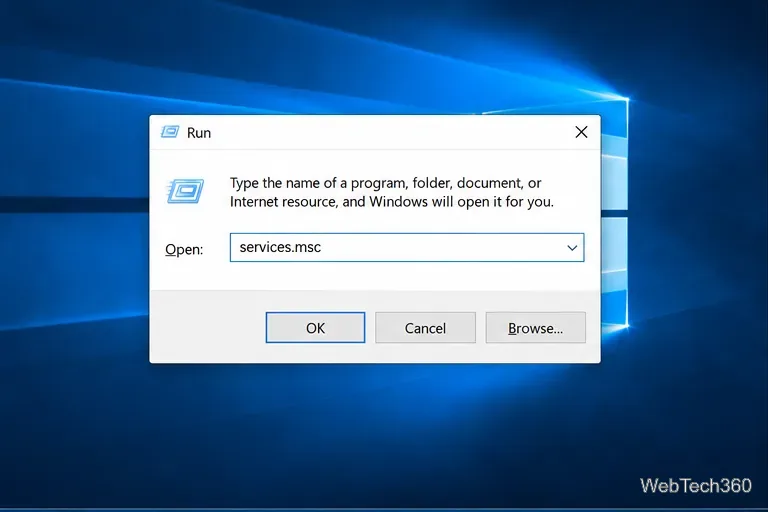Click the OK button in Run dialog
Image resolution: width=768 pixels, height=512 pixels.
[315, 327]
